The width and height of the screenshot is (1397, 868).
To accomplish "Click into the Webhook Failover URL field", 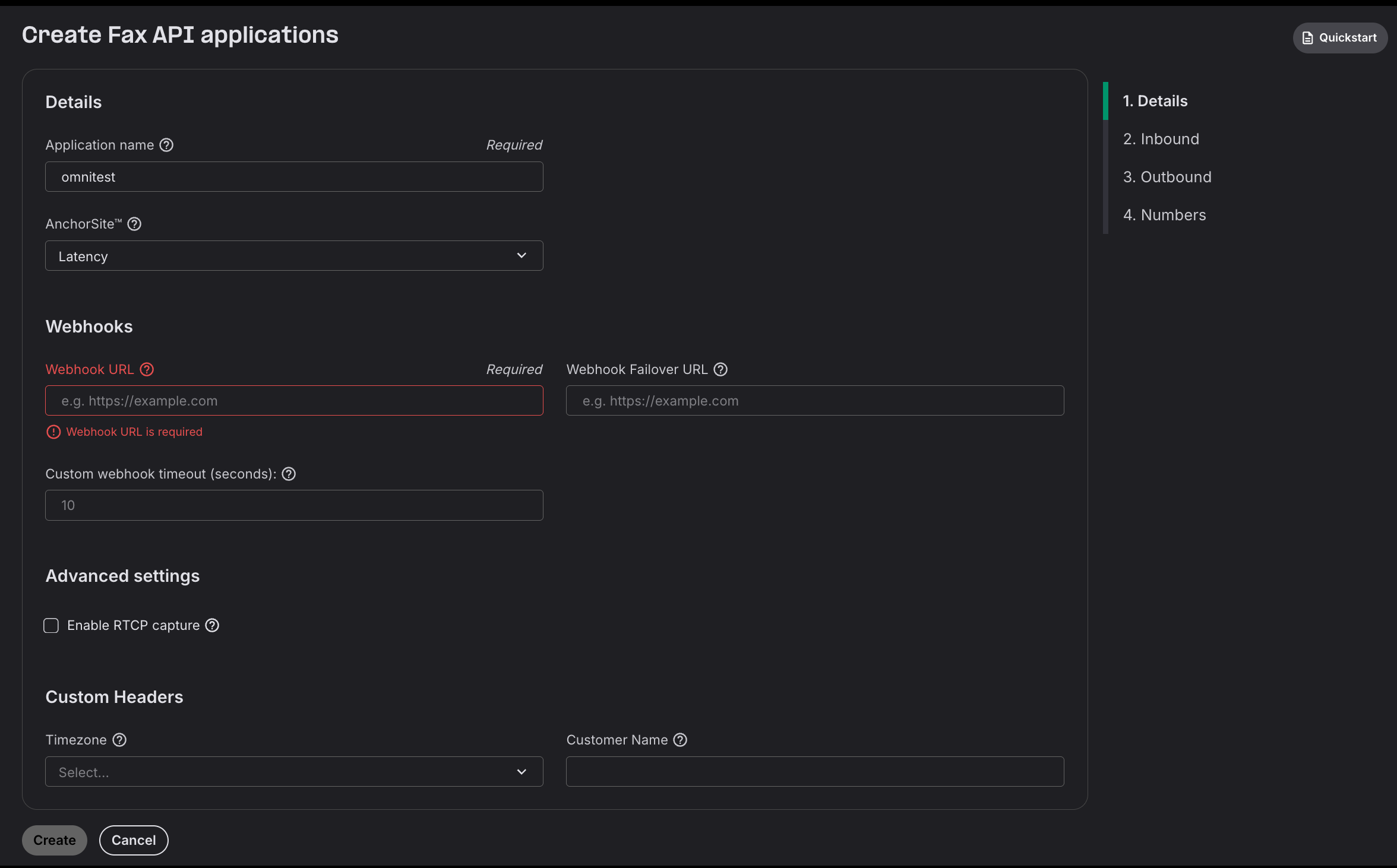I will (814, 401).
